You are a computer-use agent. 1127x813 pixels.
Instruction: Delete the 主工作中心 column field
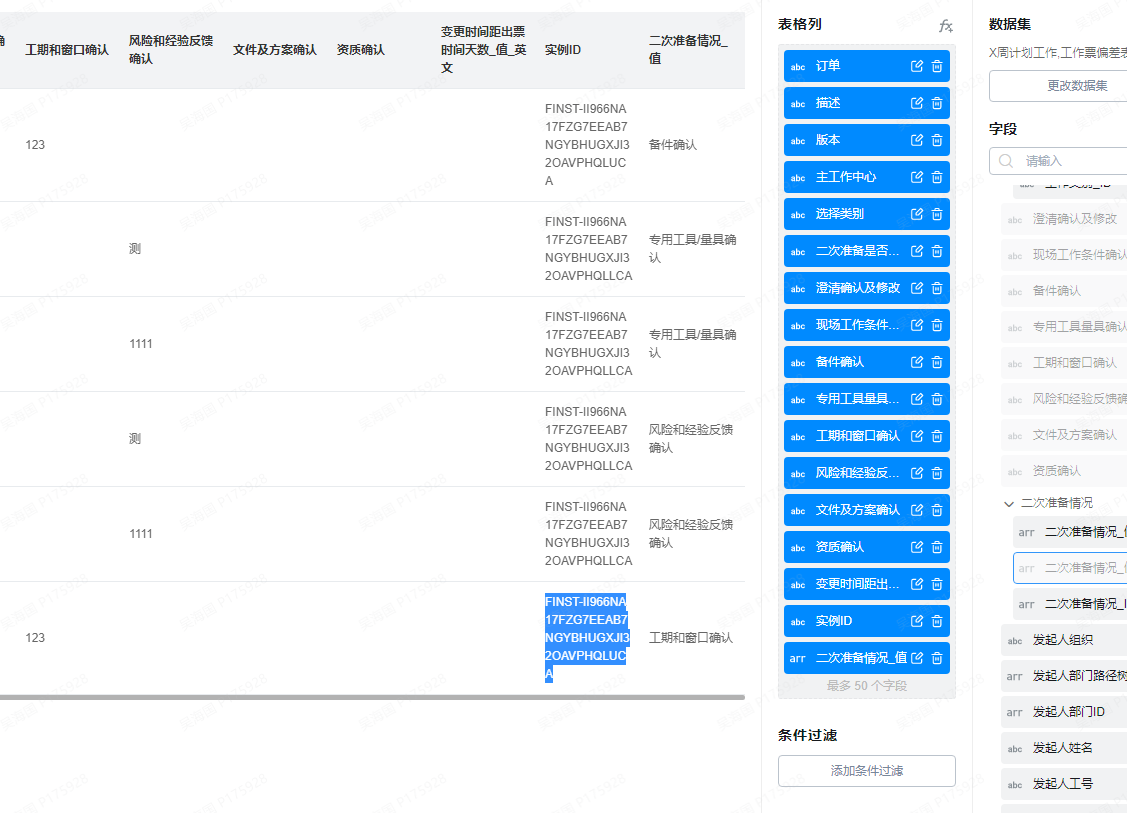coord(937,177)
